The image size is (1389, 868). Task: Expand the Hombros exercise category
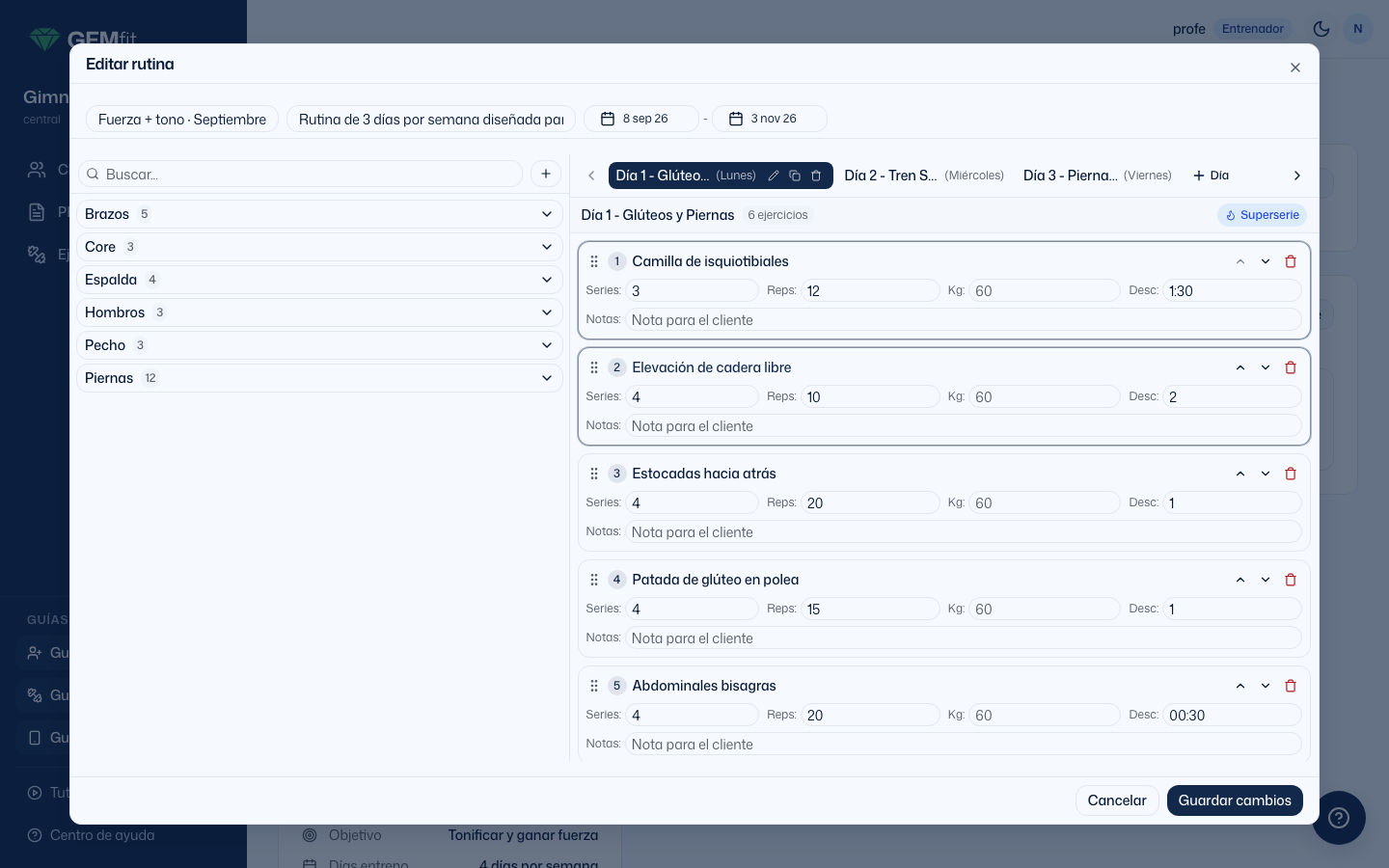pos(319,312)
